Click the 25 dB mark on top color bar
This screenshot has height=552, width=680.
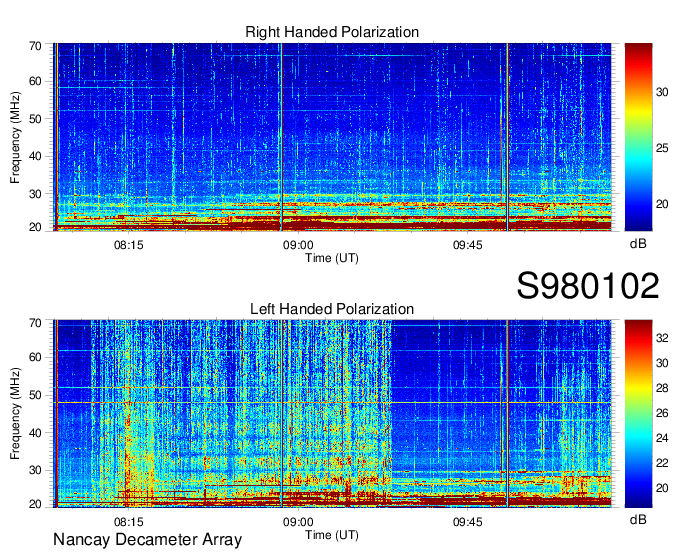[x=662, y=148]
